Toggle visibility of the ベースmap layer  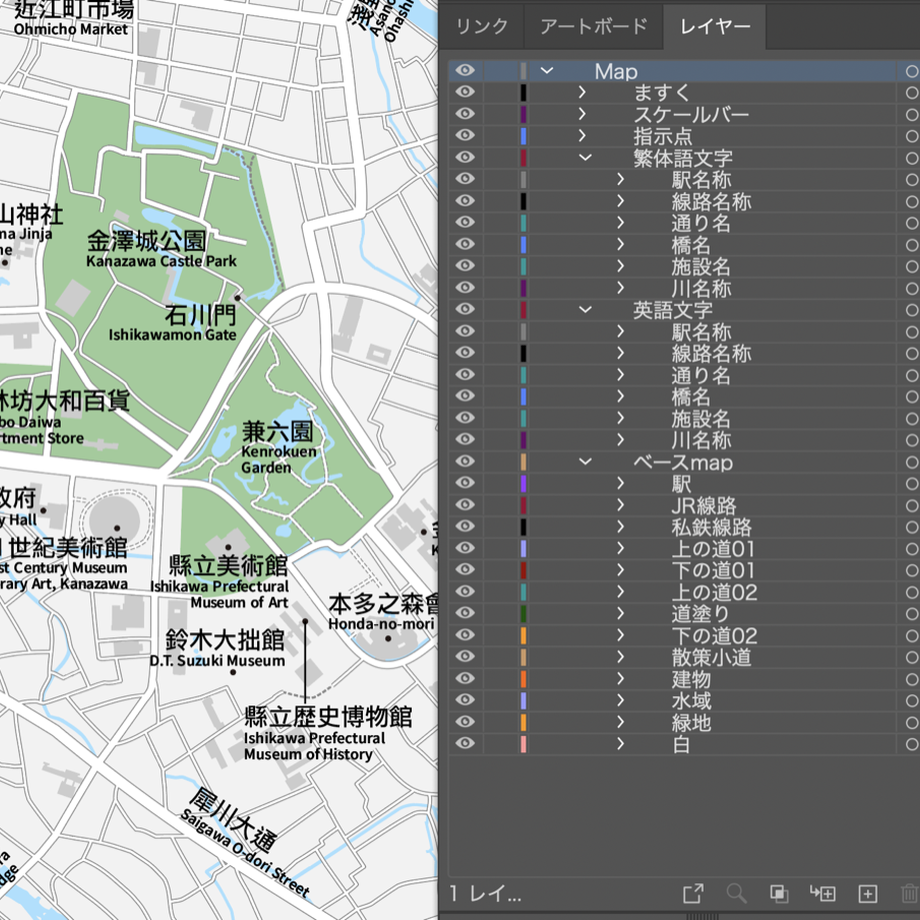(x=465, y=461)
